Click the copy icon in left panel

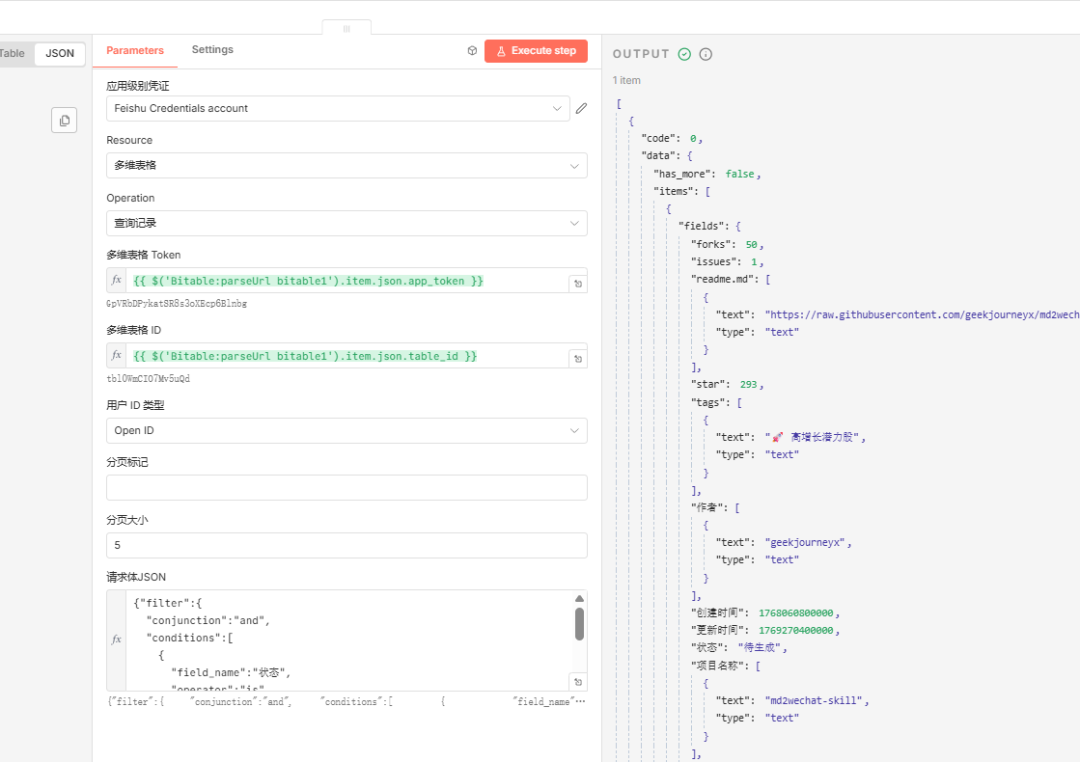[x=64, y=121]
